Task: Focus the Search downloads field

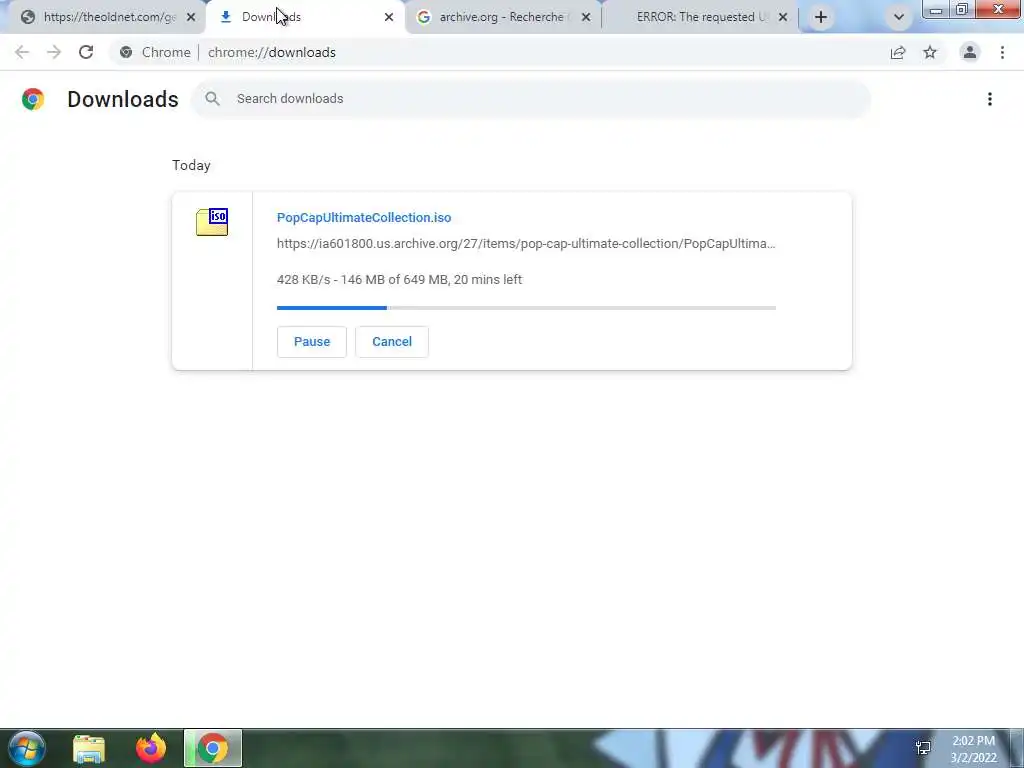Action: click(531, 99)
